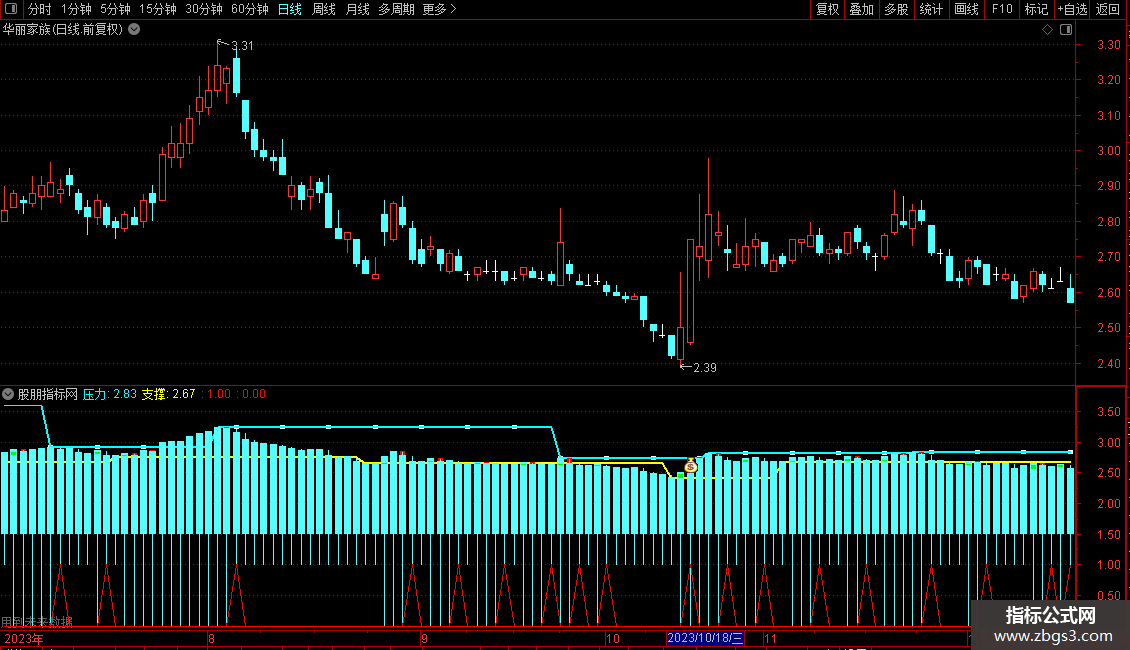The image size is (1130, 650).
Task: Open the 多周期 multi-period view
Action: point(396,9)
